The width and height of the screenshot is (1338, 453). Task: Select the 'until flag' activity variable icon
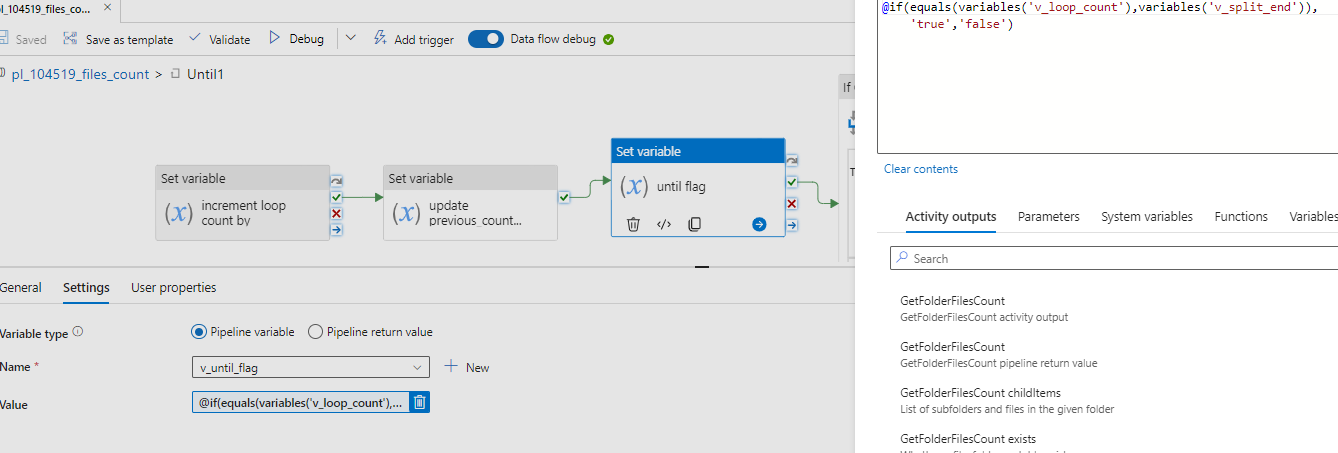(x=634, y=186)
